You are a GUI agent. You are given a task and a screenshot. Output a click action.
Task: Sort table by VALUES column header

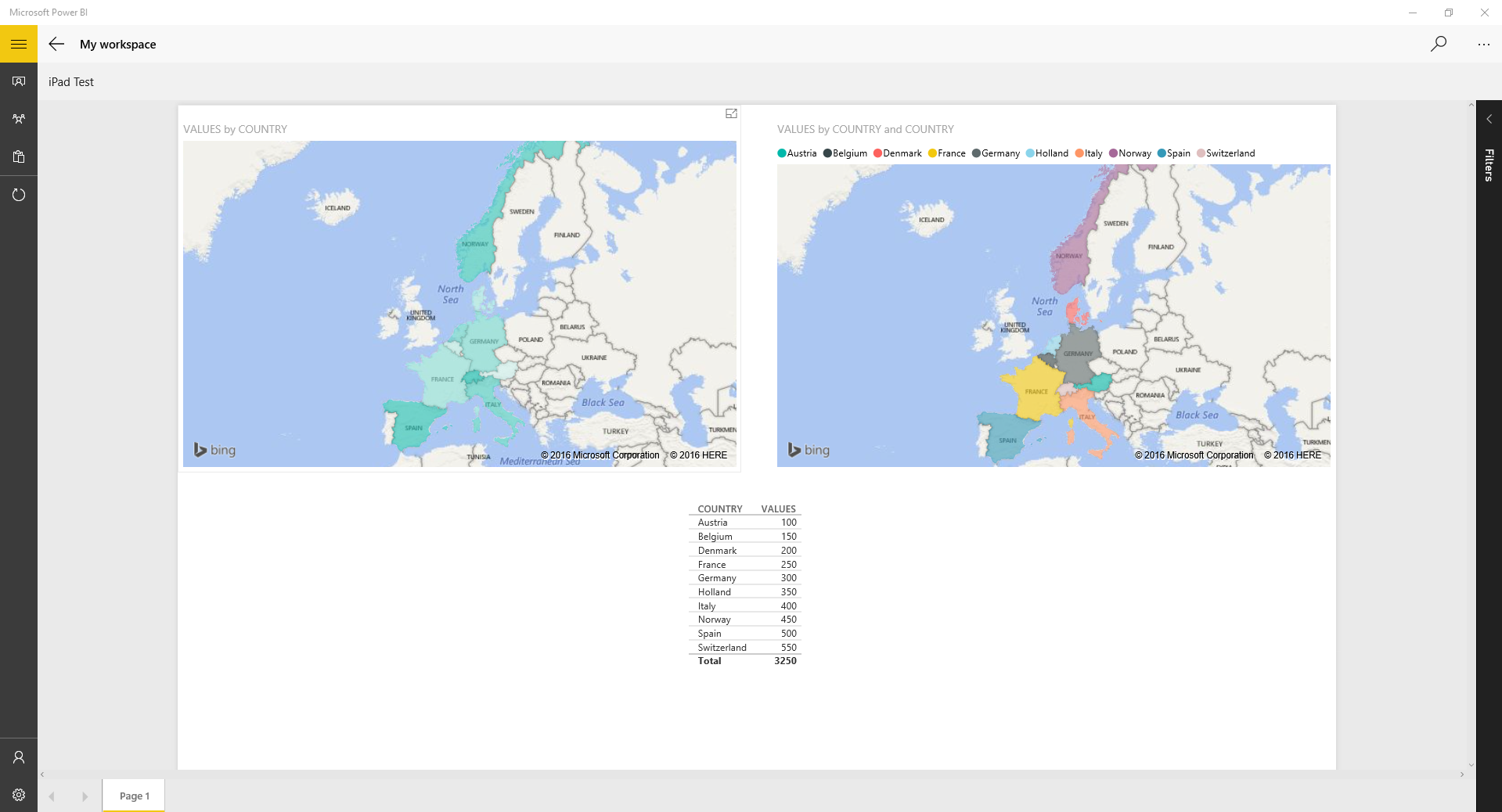coord(778,508)
